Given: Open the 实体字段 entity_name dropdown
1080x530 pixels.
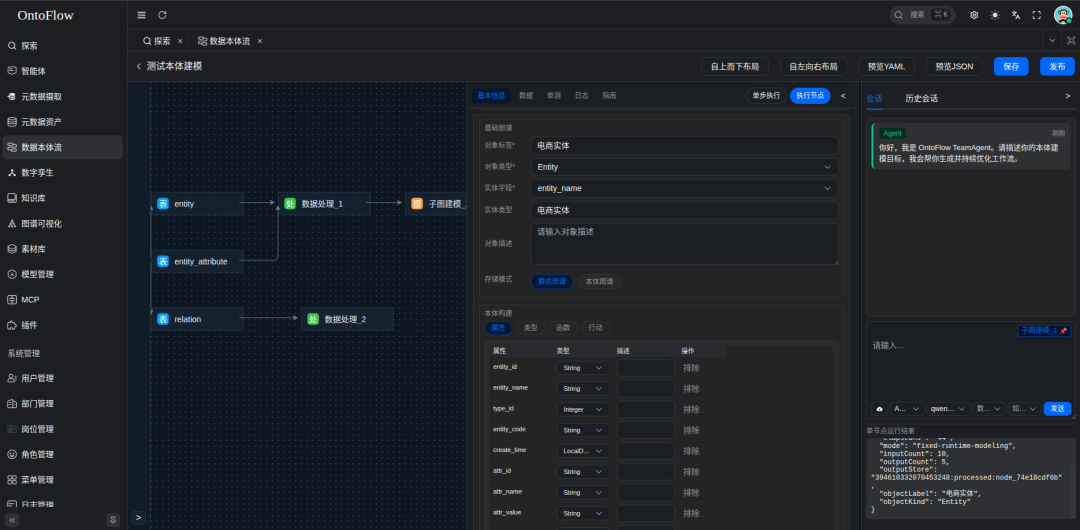Looking at the screenshot, I should [684, 188].
